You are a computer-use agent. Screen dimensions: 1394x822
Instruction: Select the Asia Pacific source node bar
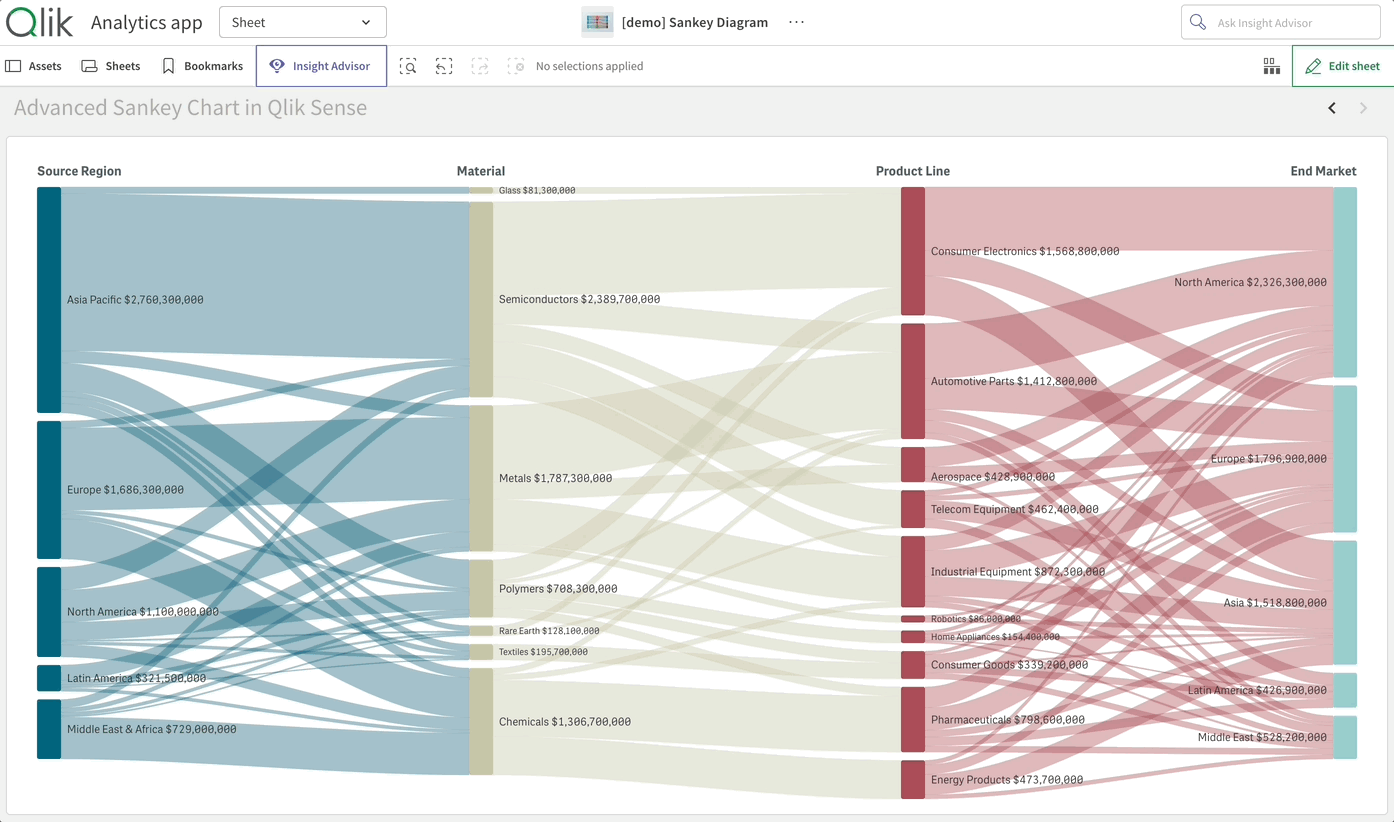click(x=49, y=299)
